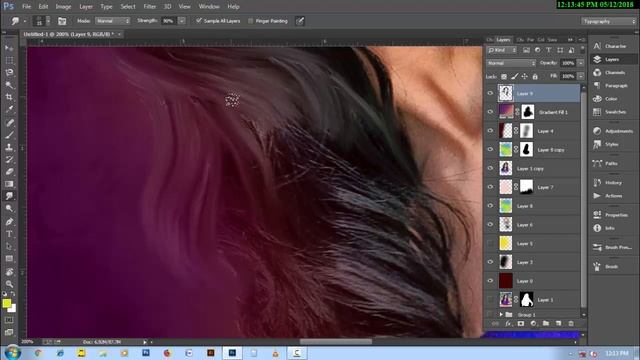Open the Brush Presets panel button
The image size is (640, 360).
(x=613, y=247)
